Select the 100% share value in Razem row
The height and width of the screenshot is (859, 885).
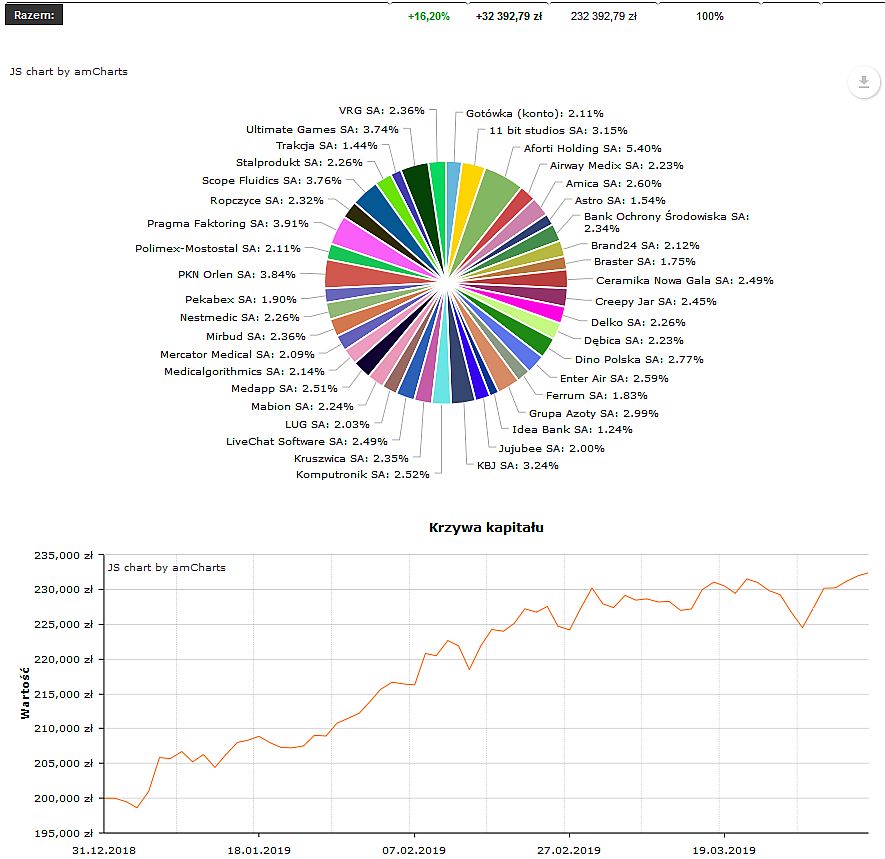click(710, 16)
